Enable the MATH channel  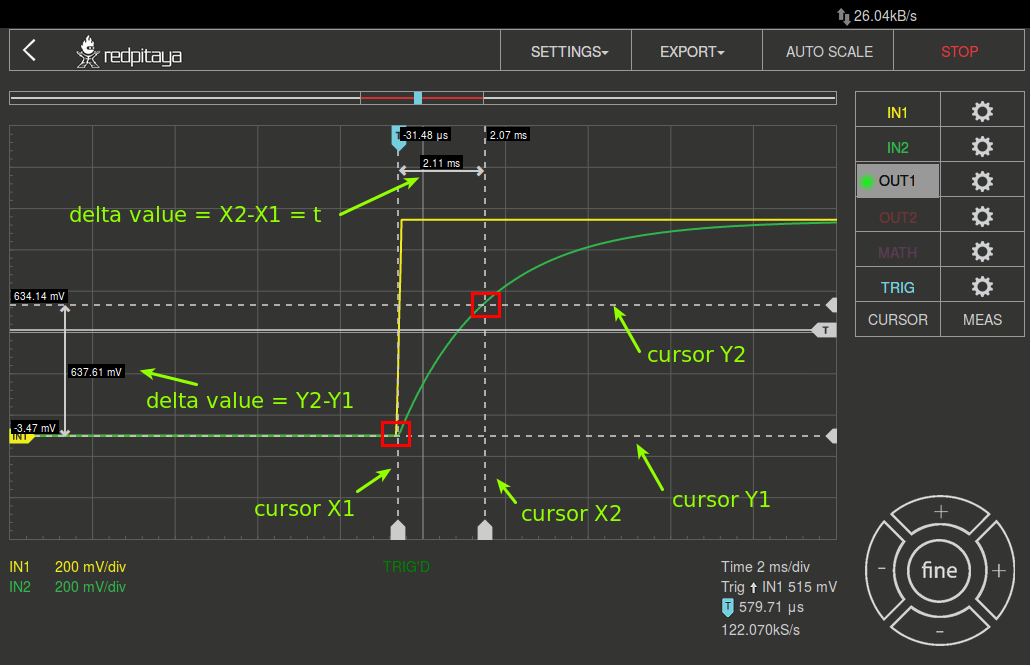coord(898,252)
